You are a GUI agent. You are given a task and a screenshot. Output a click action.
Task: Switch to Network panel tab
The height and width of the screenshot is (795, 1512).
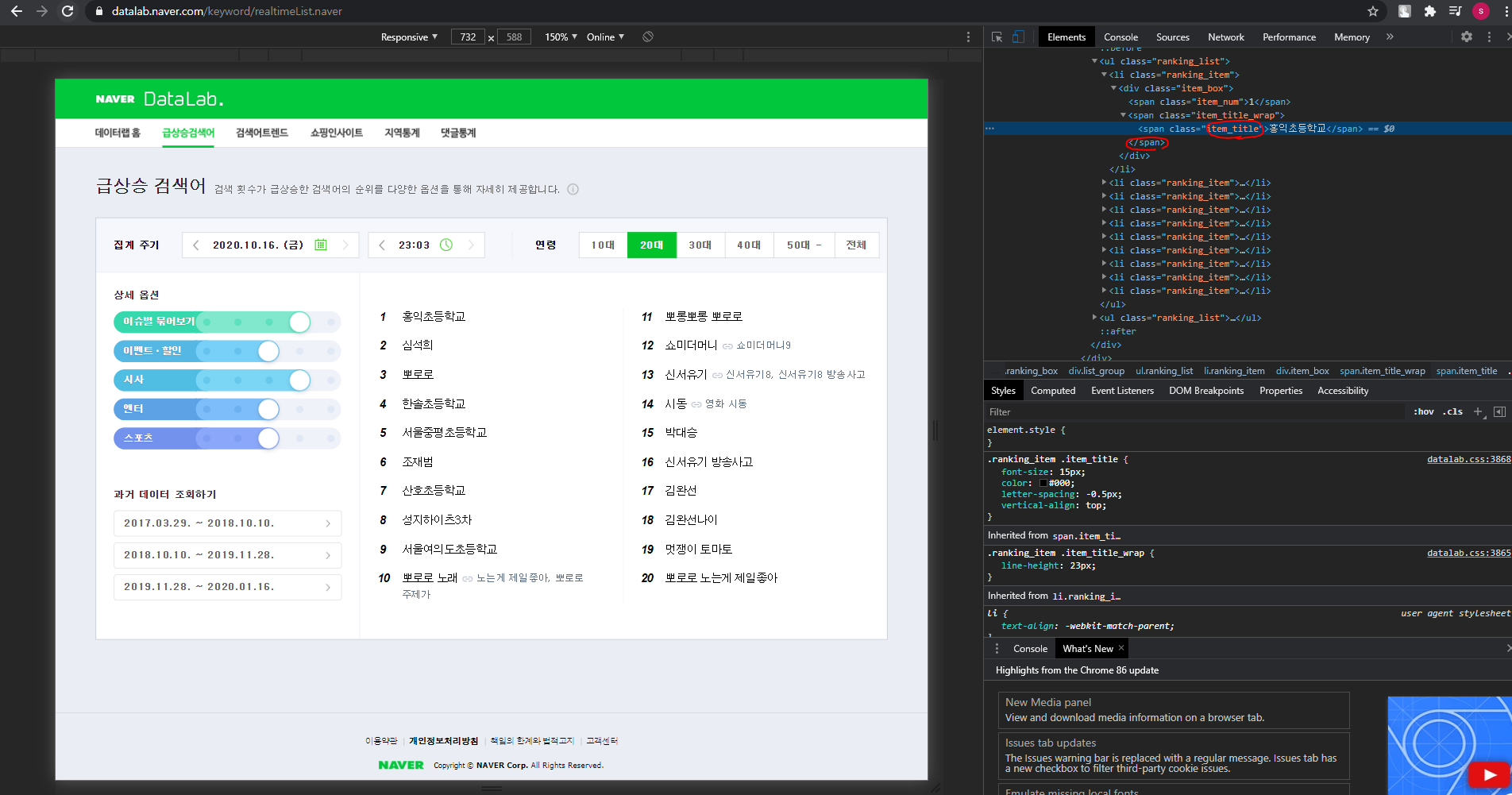point(1226,37)
